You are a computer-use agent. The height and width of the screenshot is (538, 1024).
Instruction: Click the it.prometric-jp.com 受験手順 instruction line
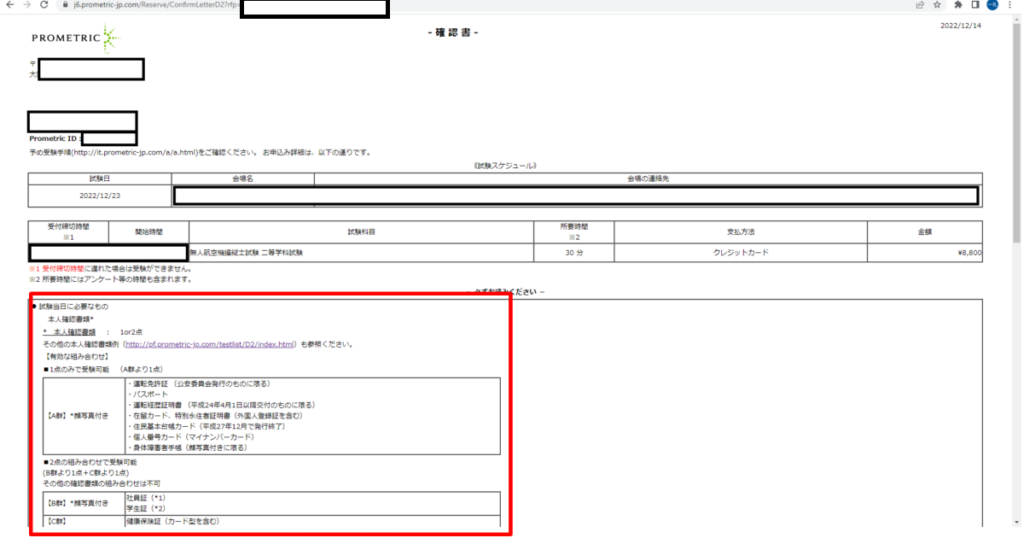200,152
